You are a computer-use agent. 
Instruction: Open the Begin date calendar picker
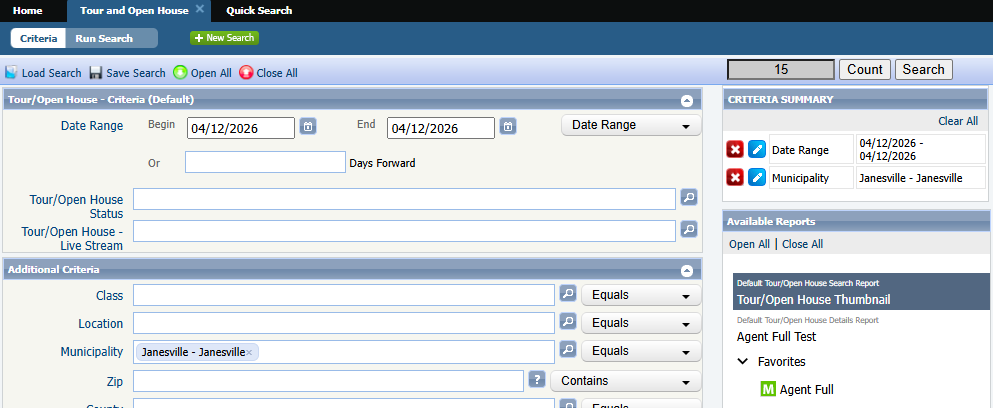coord(308,127)
